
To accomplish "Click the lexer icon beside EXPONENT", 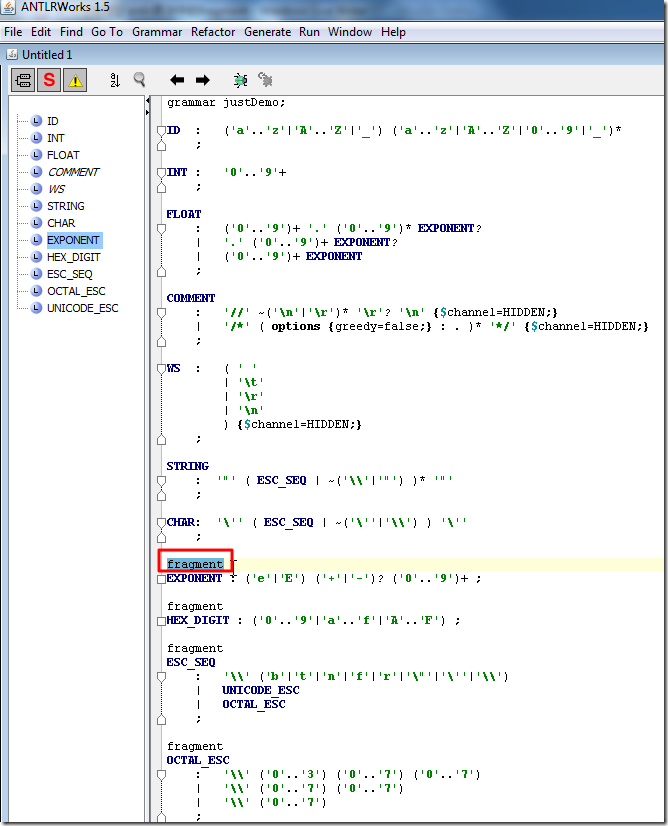I will tap(36, 240).
